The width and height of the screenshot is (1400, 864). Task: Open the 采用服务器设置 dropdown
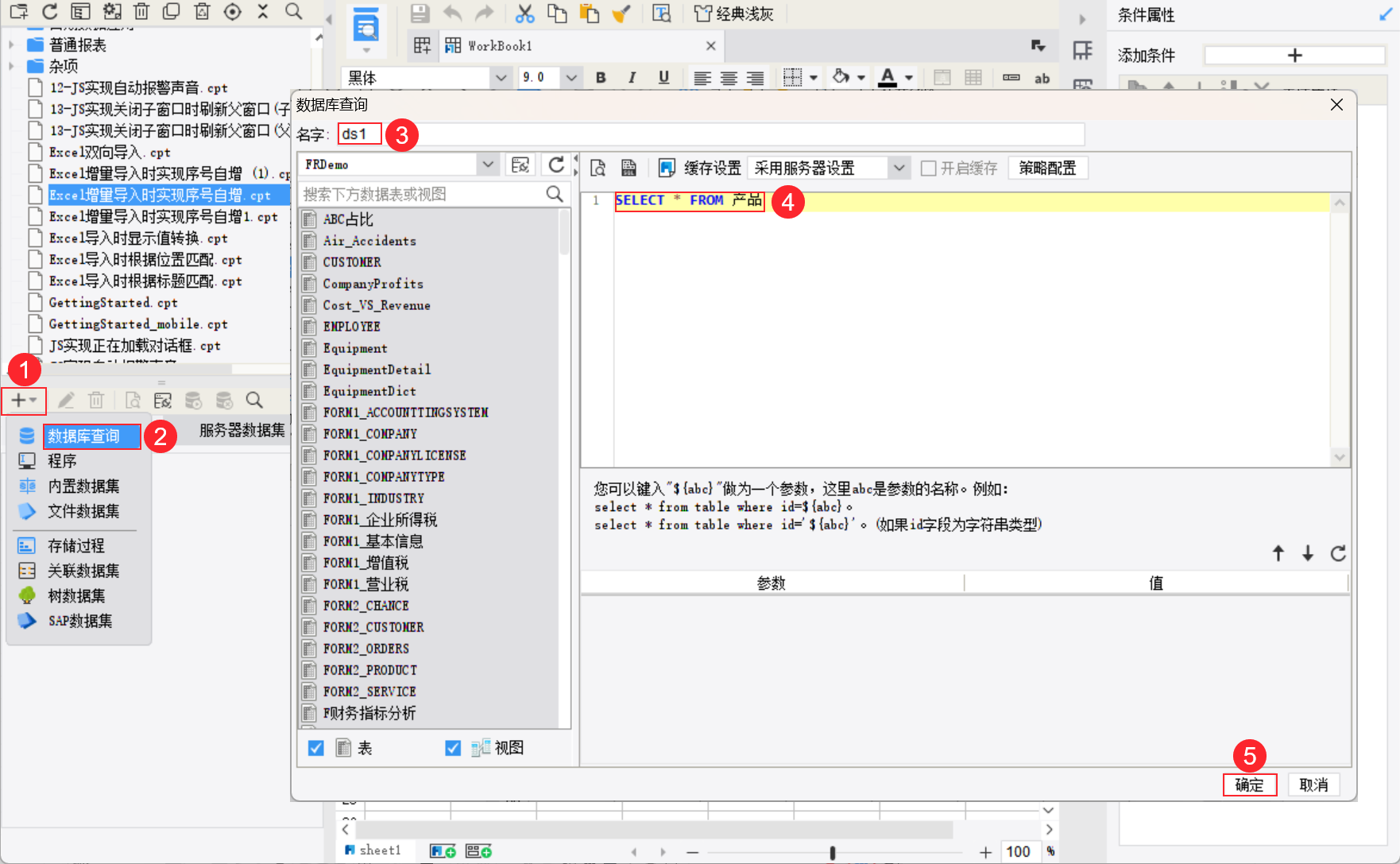[899, 168]
